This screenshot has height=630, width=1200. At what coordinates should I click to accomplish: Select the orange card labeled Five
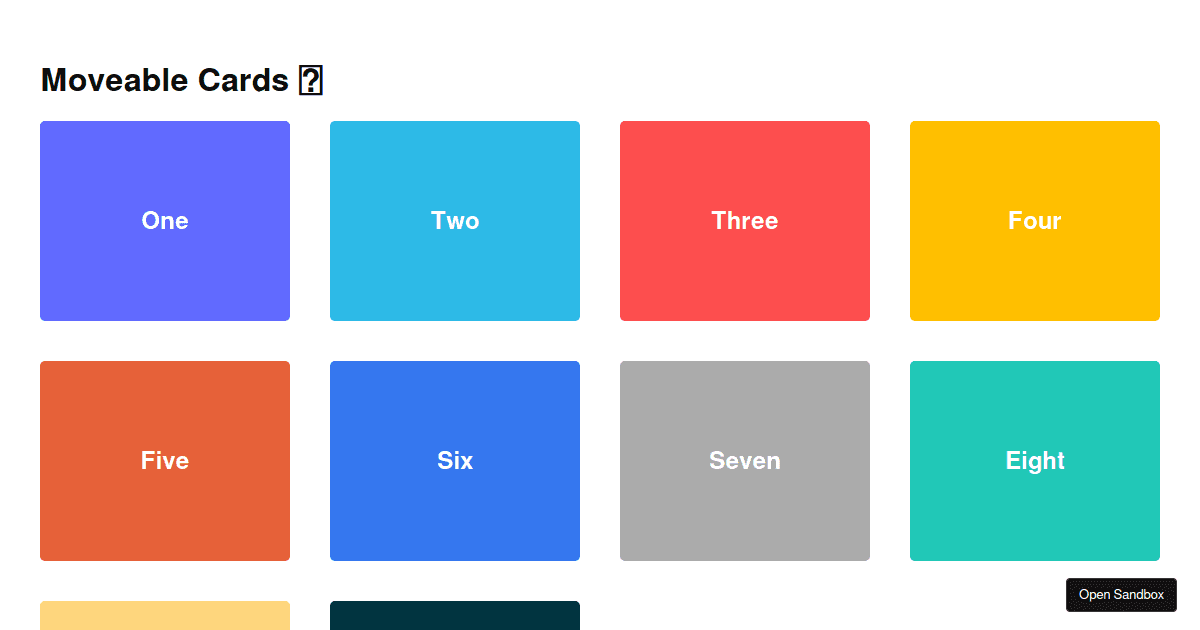point(164,460)
